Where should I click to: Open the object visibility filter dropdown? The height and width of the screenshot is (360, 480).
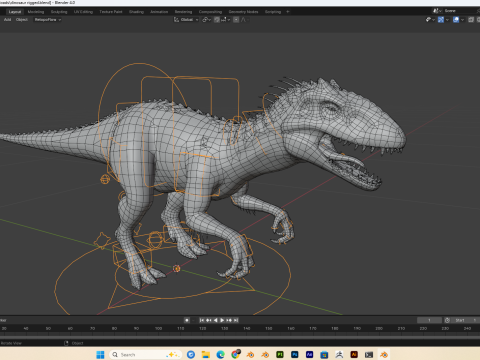(430, 20)
